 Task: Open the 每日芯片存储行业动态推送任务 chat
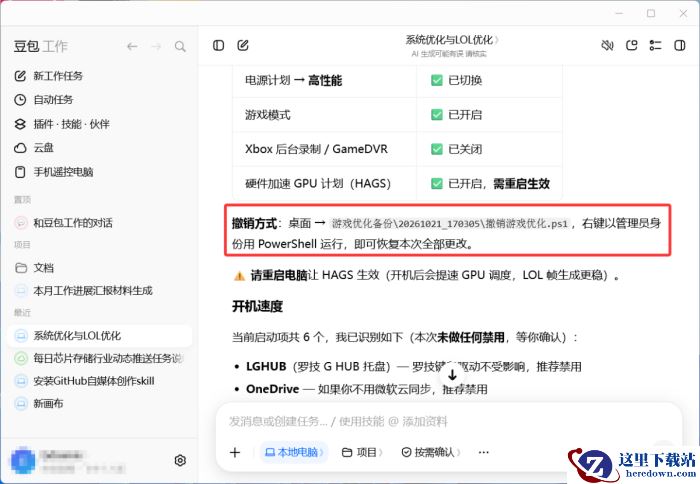pos(99,358)
